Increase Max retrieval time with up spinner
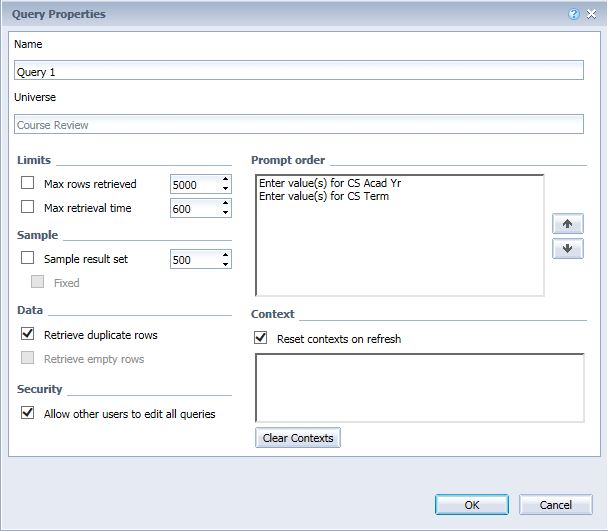 click(225, 203)
